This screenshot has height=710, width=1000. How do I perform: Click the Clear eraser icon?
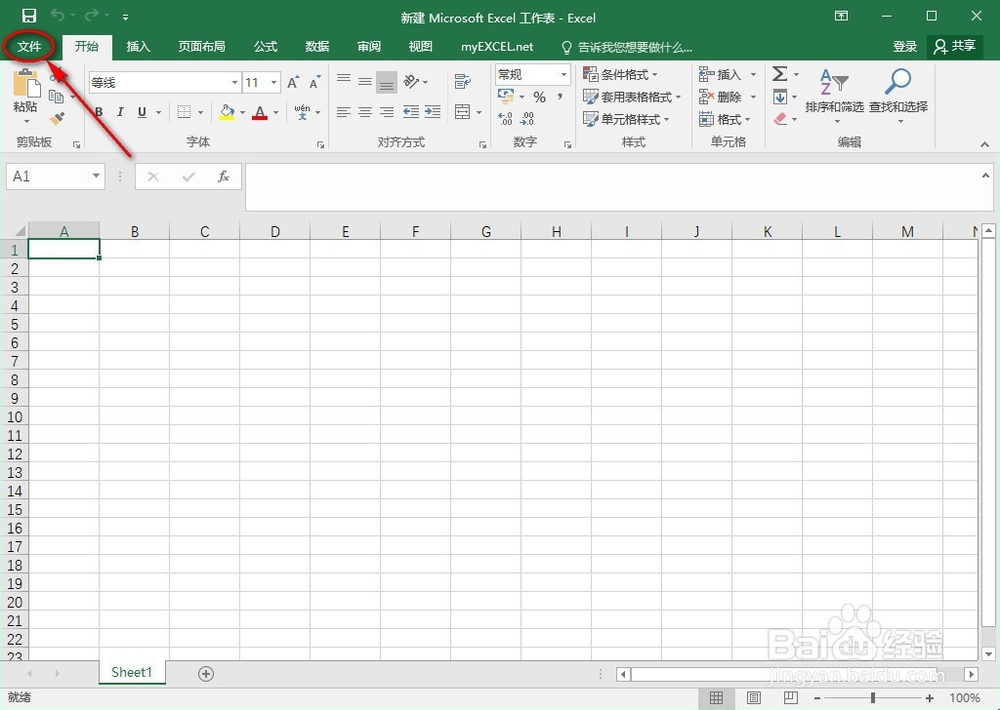point(780,119)
